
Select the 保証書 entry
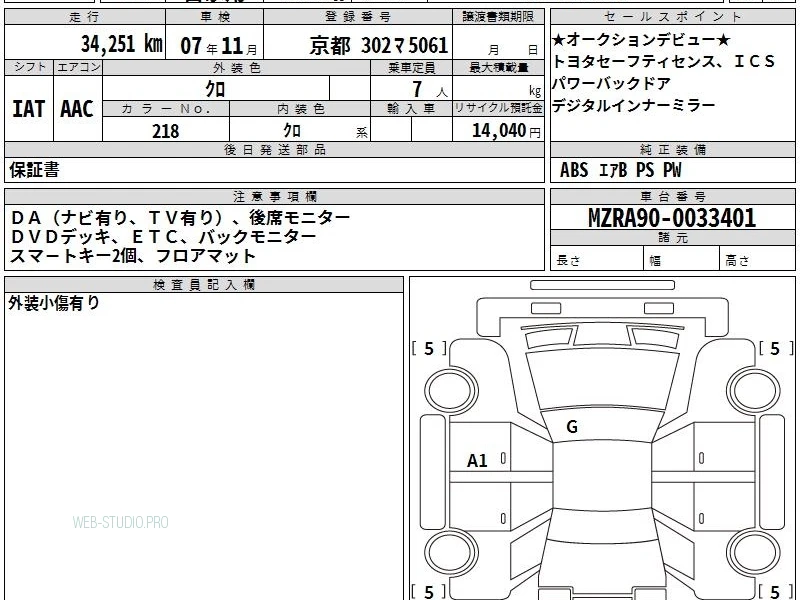click(35, 170)
